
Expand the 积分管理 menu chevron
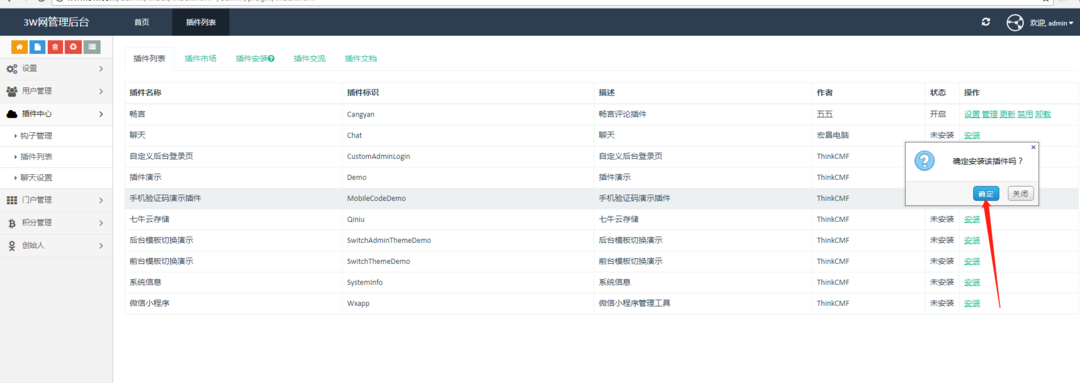[101, 223]
